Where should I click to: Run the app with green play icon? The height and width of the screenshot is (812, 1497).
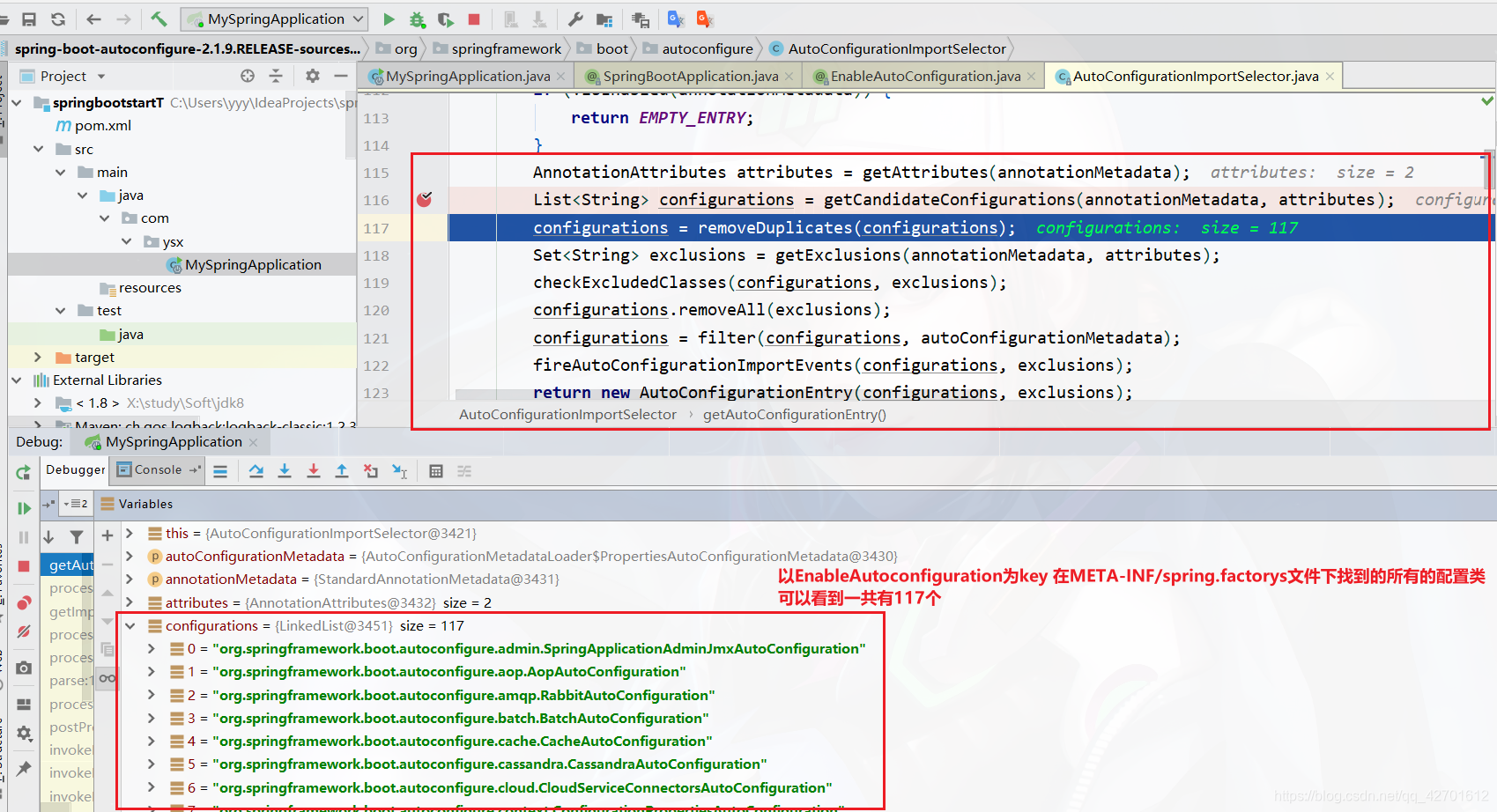(389, 18)
